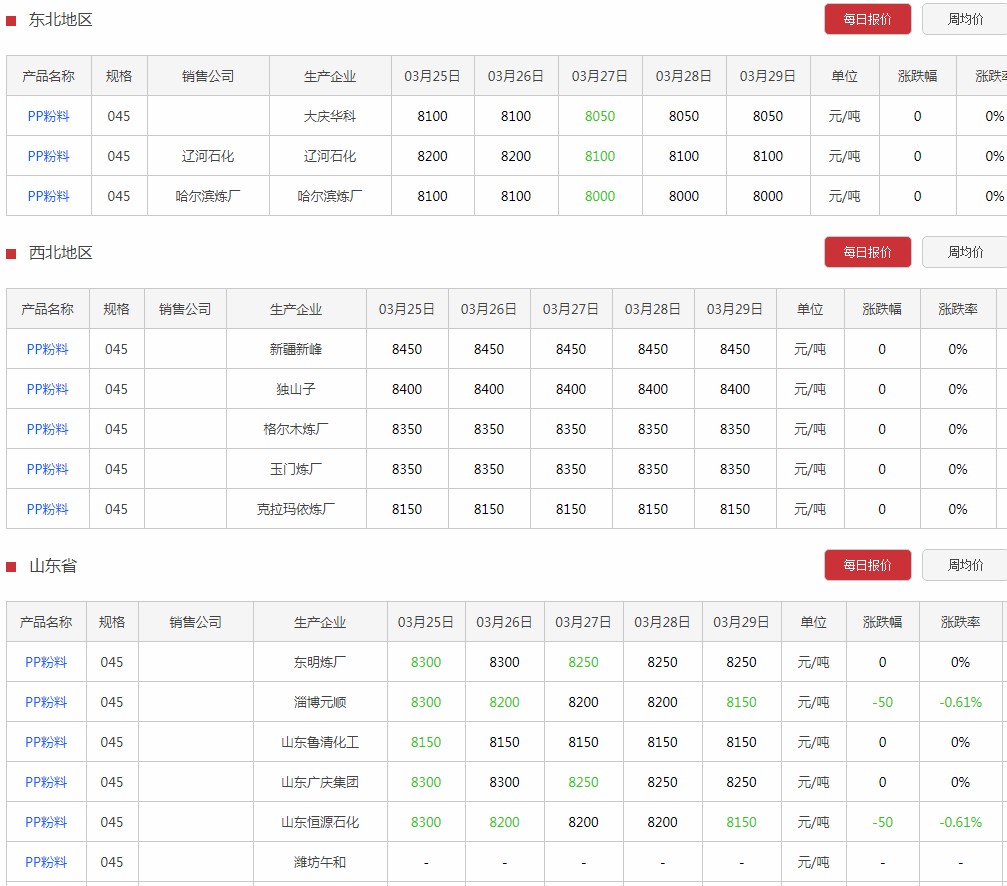
Task: Open PP粉料 link in 新疆新峰 row
Action: click(48, 349)
